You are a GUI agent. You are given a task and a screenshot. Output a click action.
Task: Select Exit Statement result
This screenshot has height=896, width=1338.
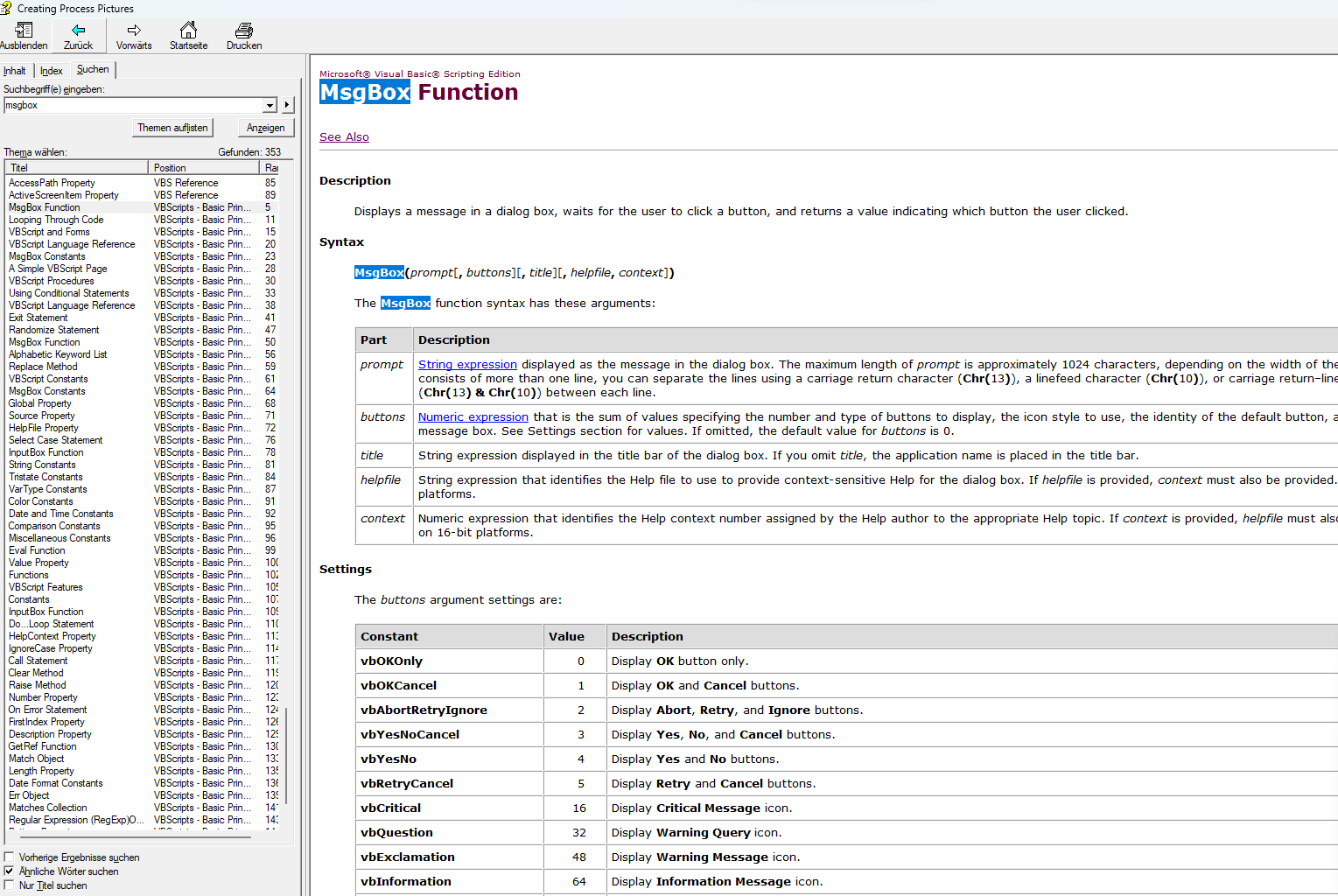coord(38,318)
